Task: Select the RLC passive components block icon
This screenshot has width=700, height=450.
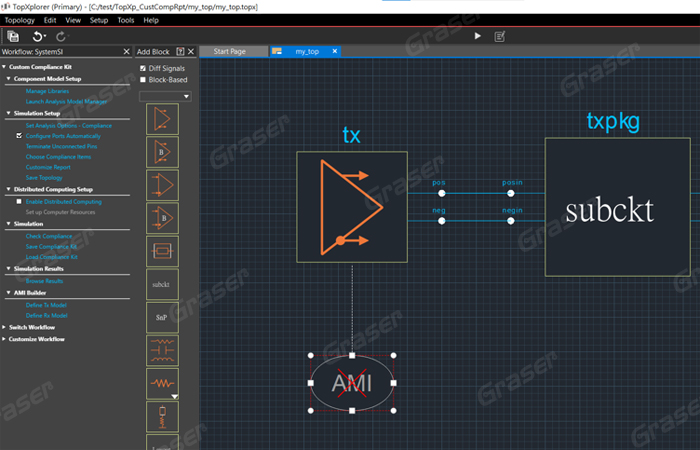Action: click(162, 350)
